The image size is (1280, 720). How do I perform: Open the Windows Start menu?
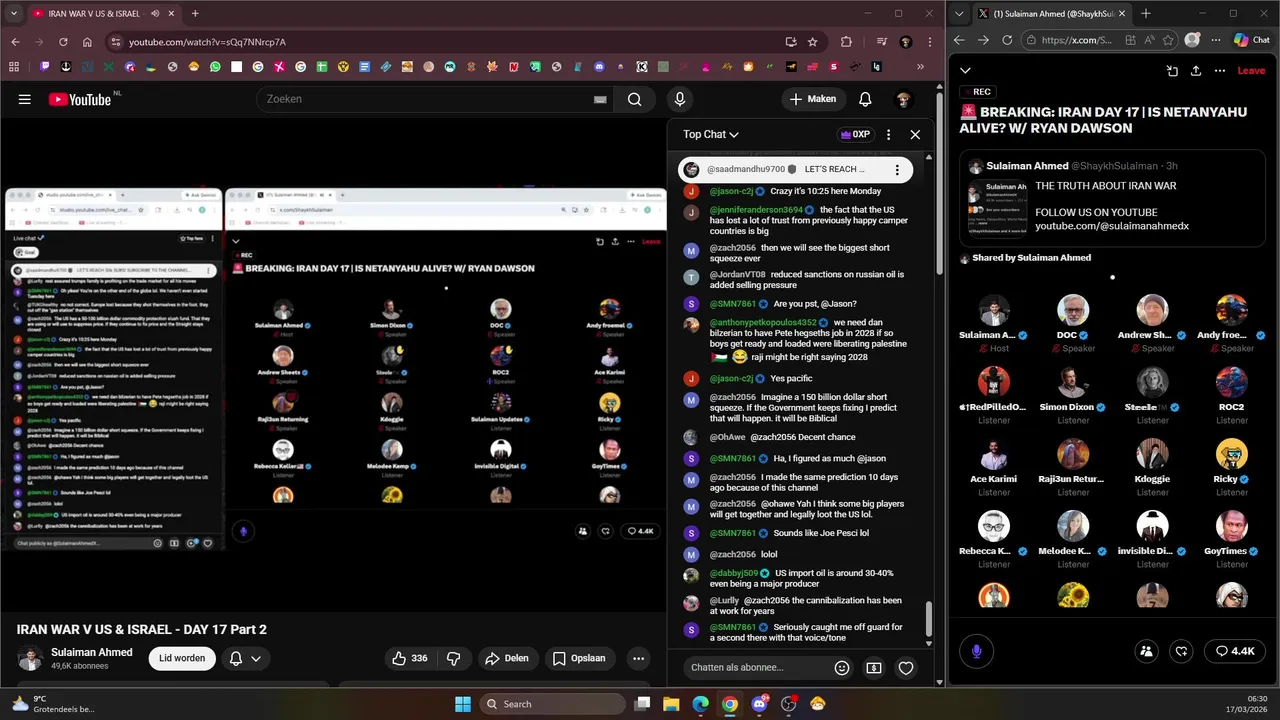pyautogui.click(x=462, y=704)
